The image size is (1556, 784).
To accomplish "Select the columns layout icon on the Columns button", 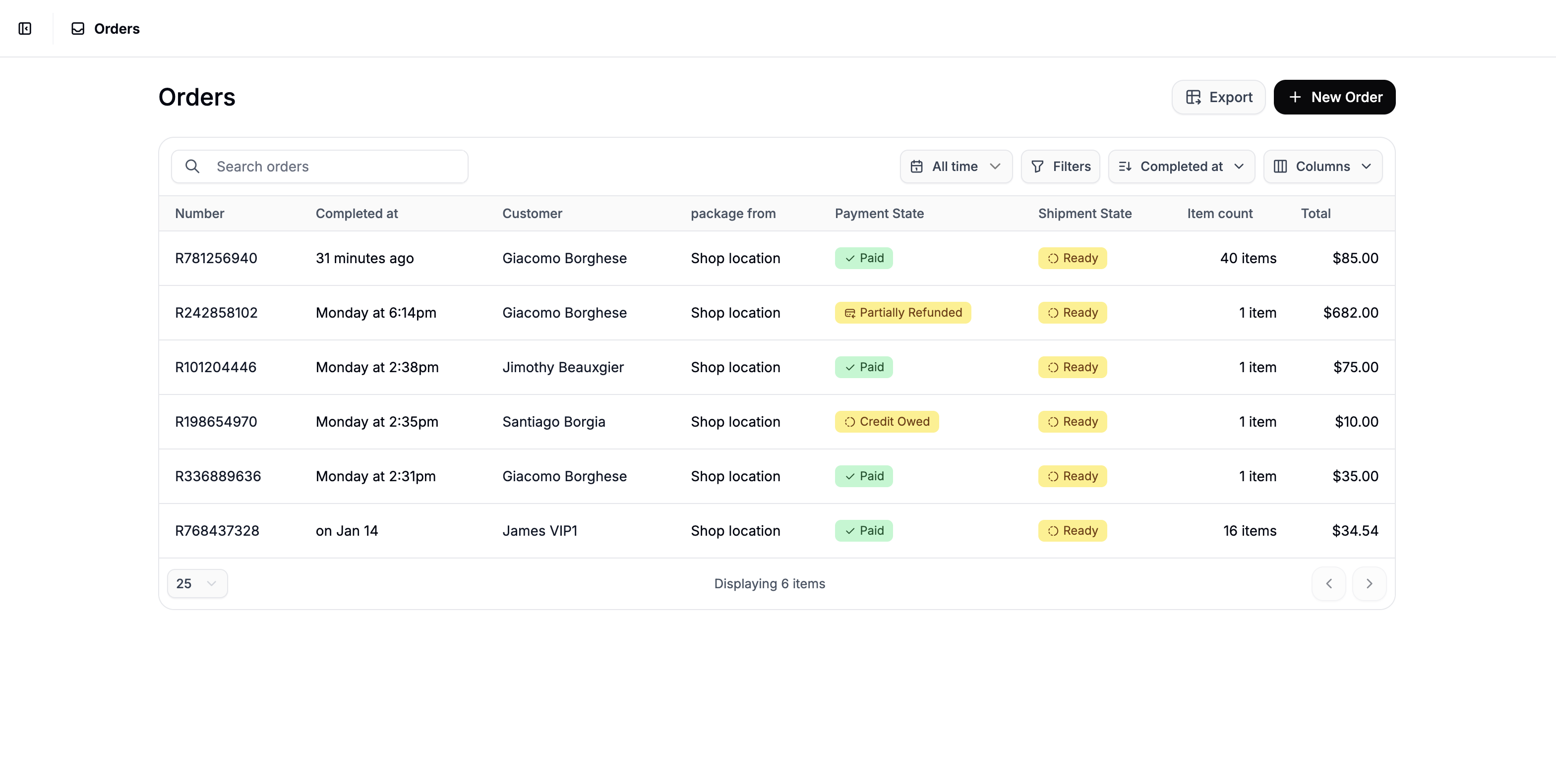I will (1280, 166).
